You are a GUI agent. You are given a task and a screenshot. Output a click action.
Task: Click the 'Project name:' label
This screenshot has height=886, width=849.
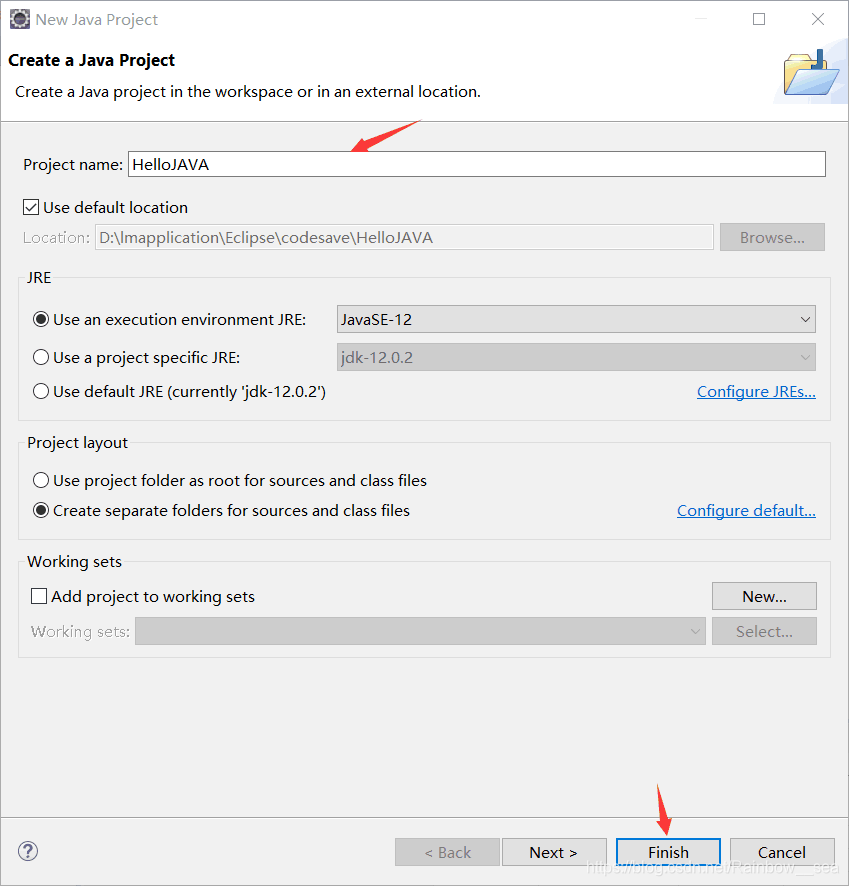click(73, 164)
